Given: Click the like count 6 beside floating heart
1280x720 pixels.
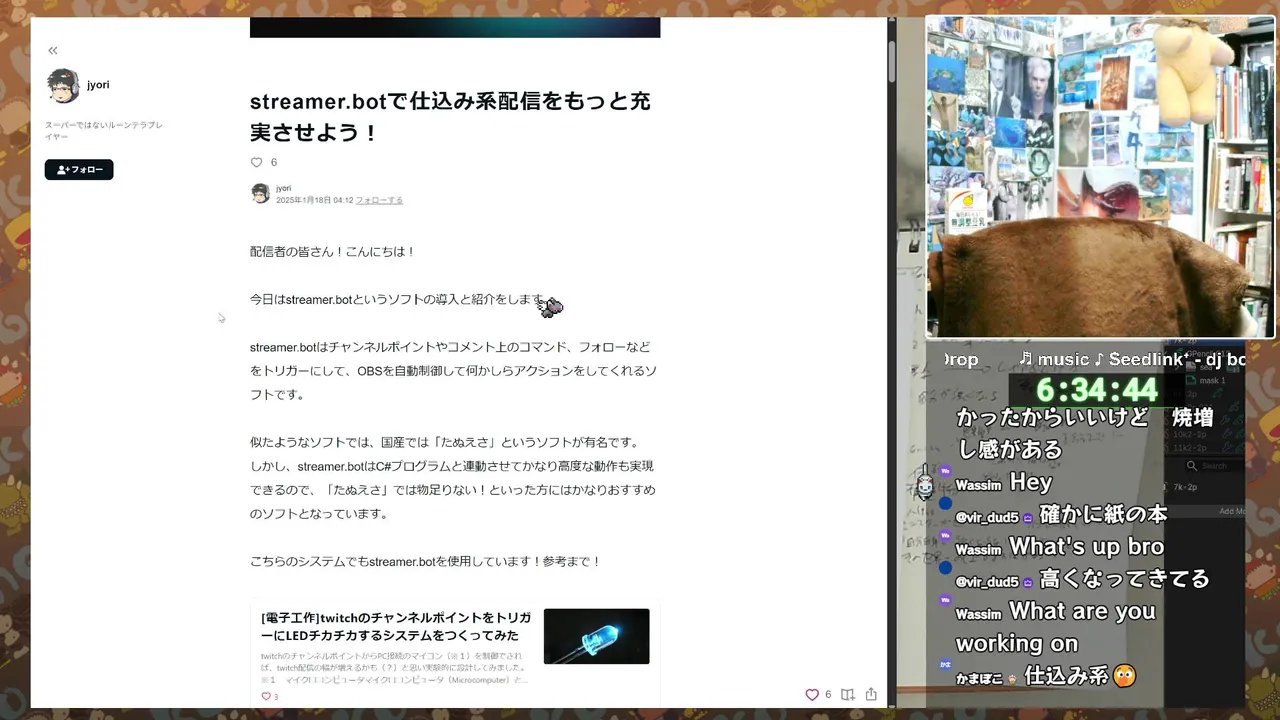Looking at the screenshot, I should [x=828, y=694].
